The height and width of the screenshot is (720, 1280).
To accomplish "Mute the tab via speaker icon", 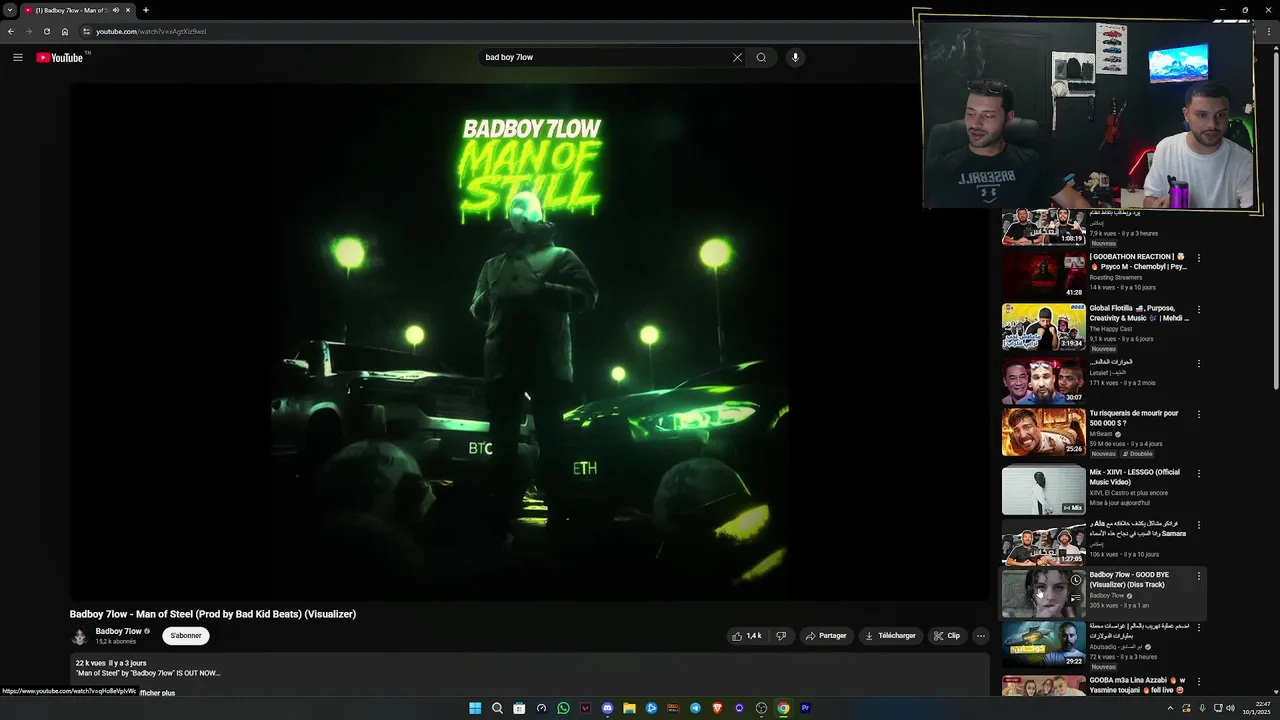I will click(x=116, y=10).
